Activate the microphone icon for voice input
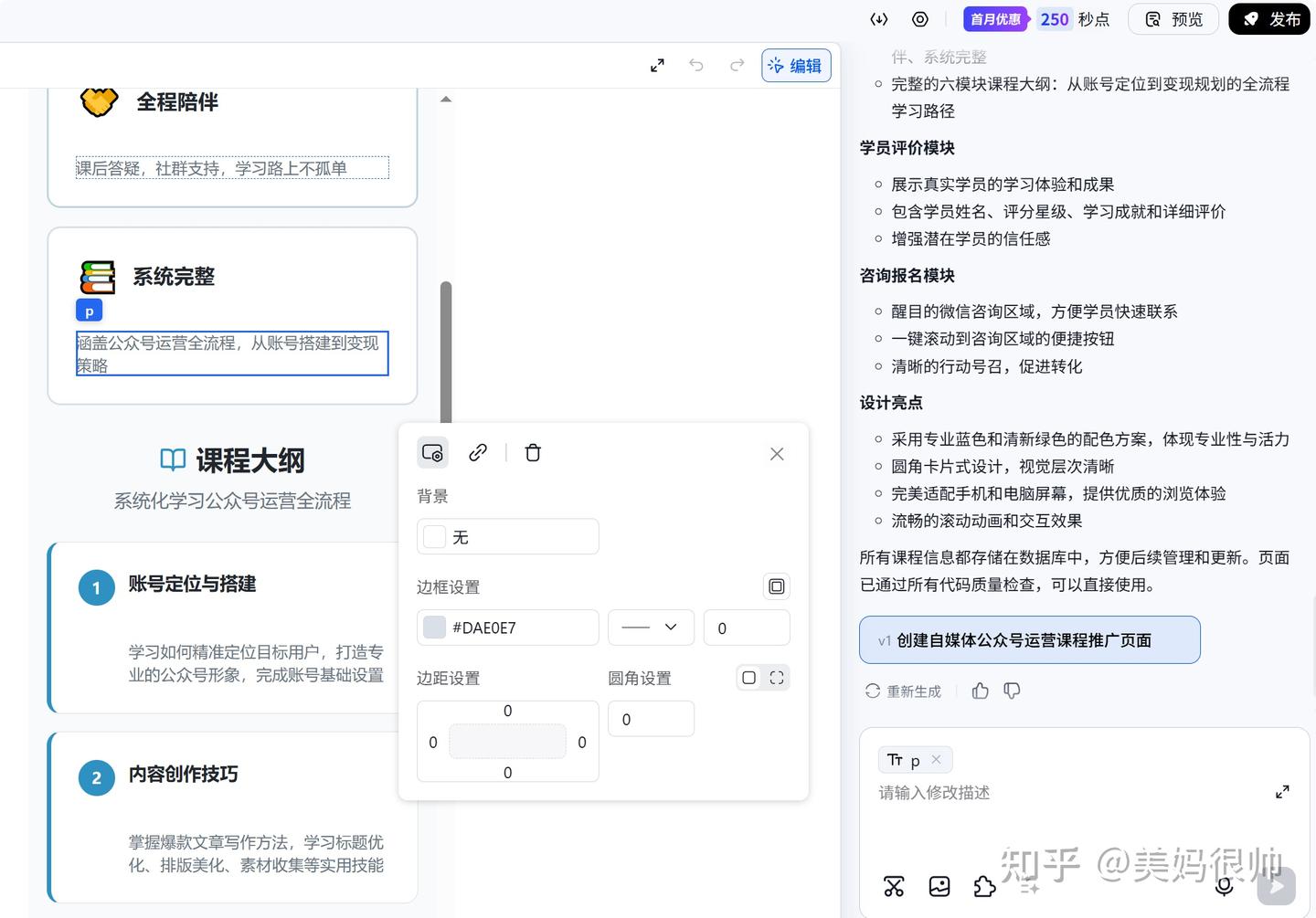Image resolution: width=1316 pixels, height=918 pixels. click(x=1224, y=886)
